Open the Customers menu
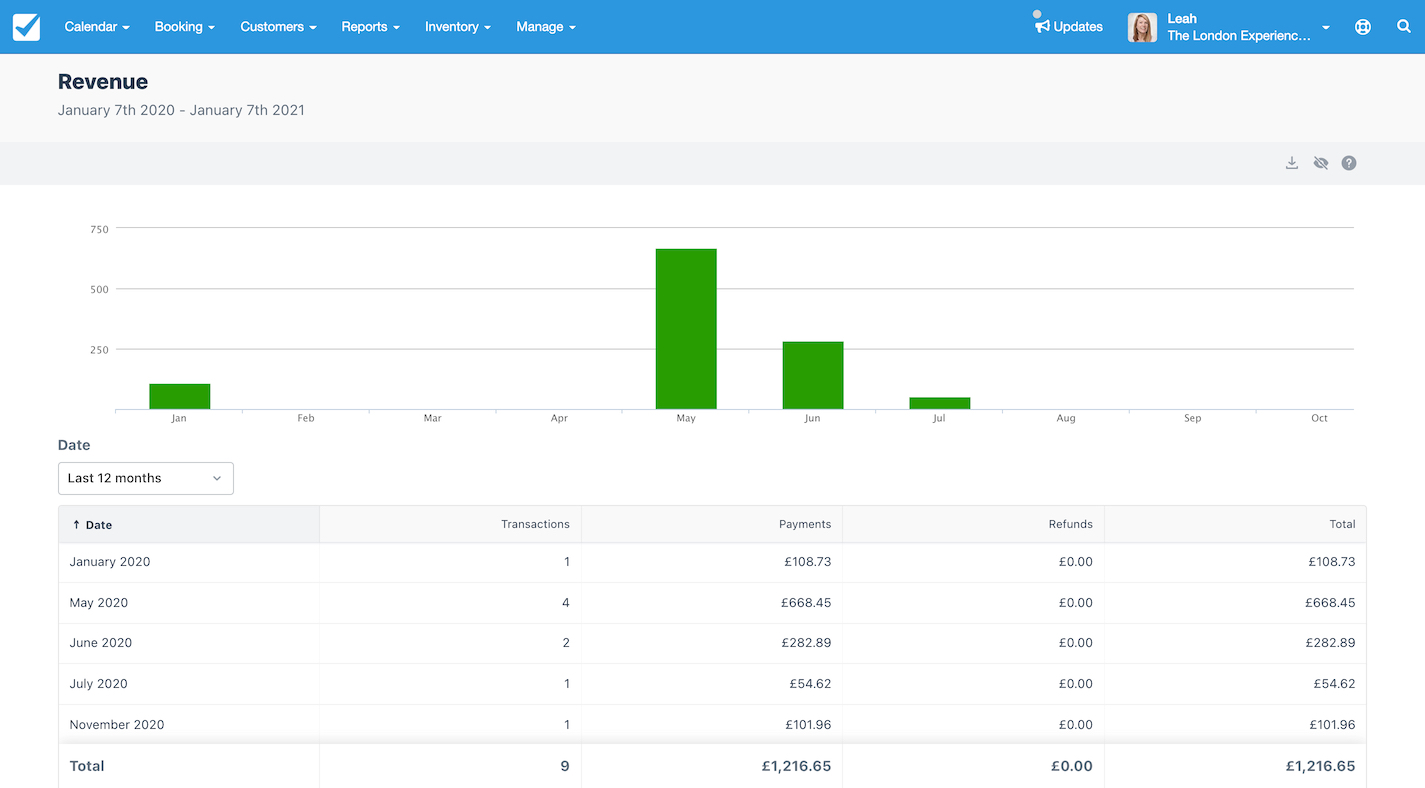Image resolution: width=1425 pixels, height=788 pixels. 278,27
